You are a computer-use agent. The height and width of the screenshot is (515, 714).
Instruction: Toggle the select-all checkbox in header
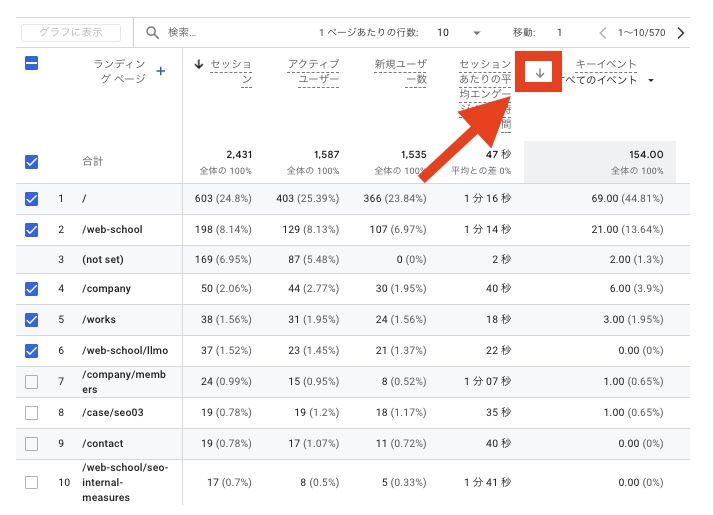point(31,64)
